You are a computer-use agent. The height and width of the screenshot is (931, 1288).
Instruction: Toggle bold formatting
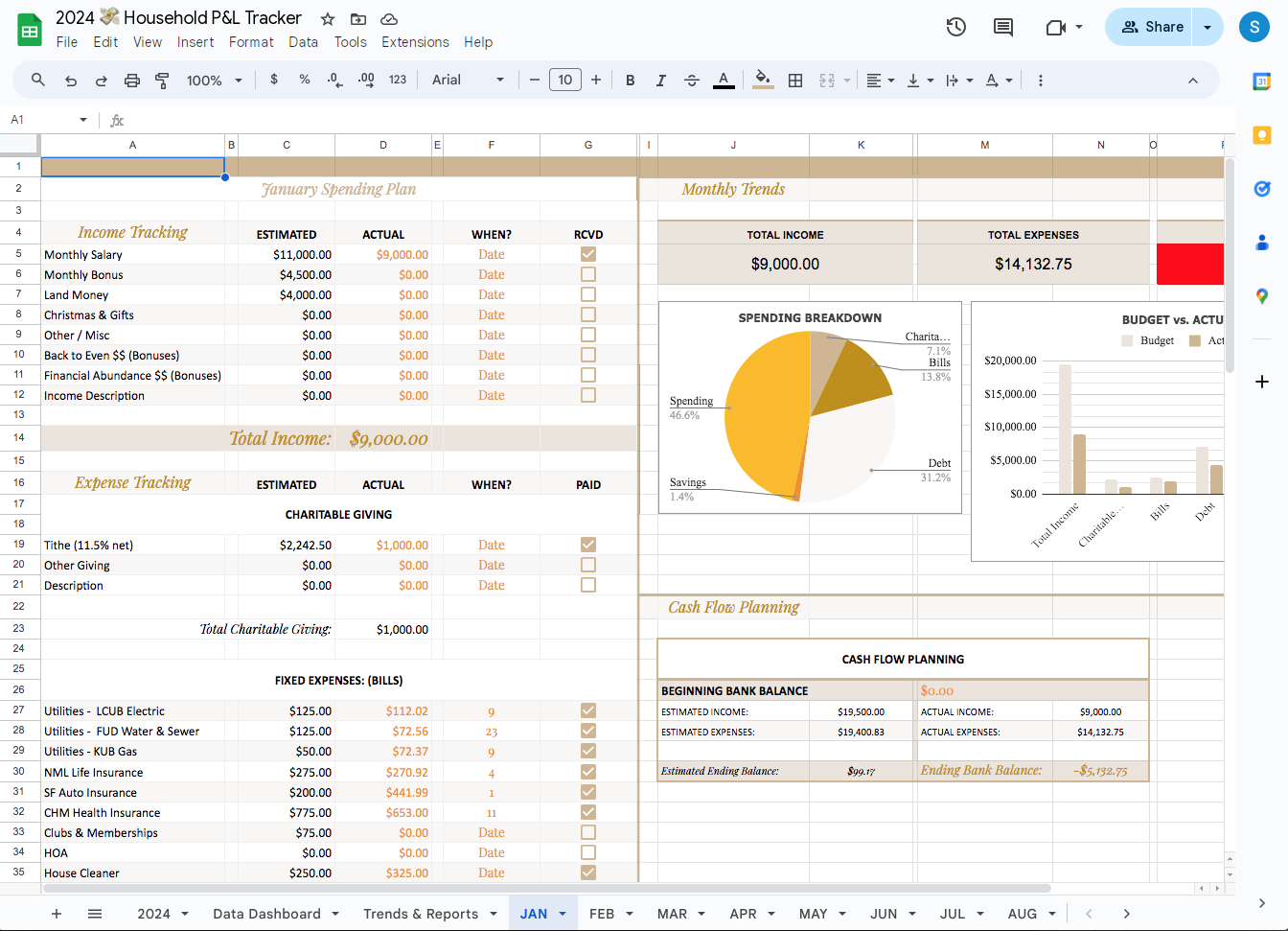[x=631, y=81]
